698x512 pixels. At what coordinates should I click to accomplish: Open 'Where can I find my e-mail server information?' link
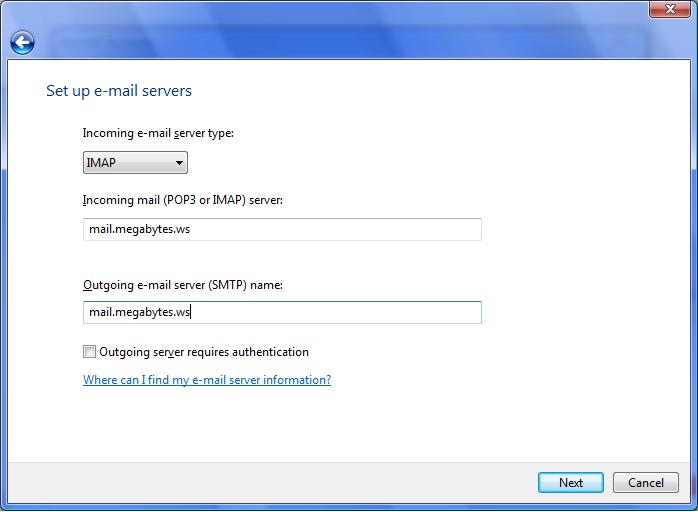pyautogui.click(x=207, y=380)
